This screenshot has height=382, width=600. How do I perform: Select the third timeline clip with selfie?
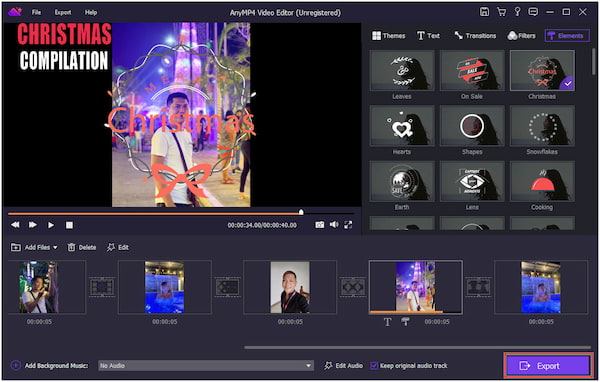[290, 287]
